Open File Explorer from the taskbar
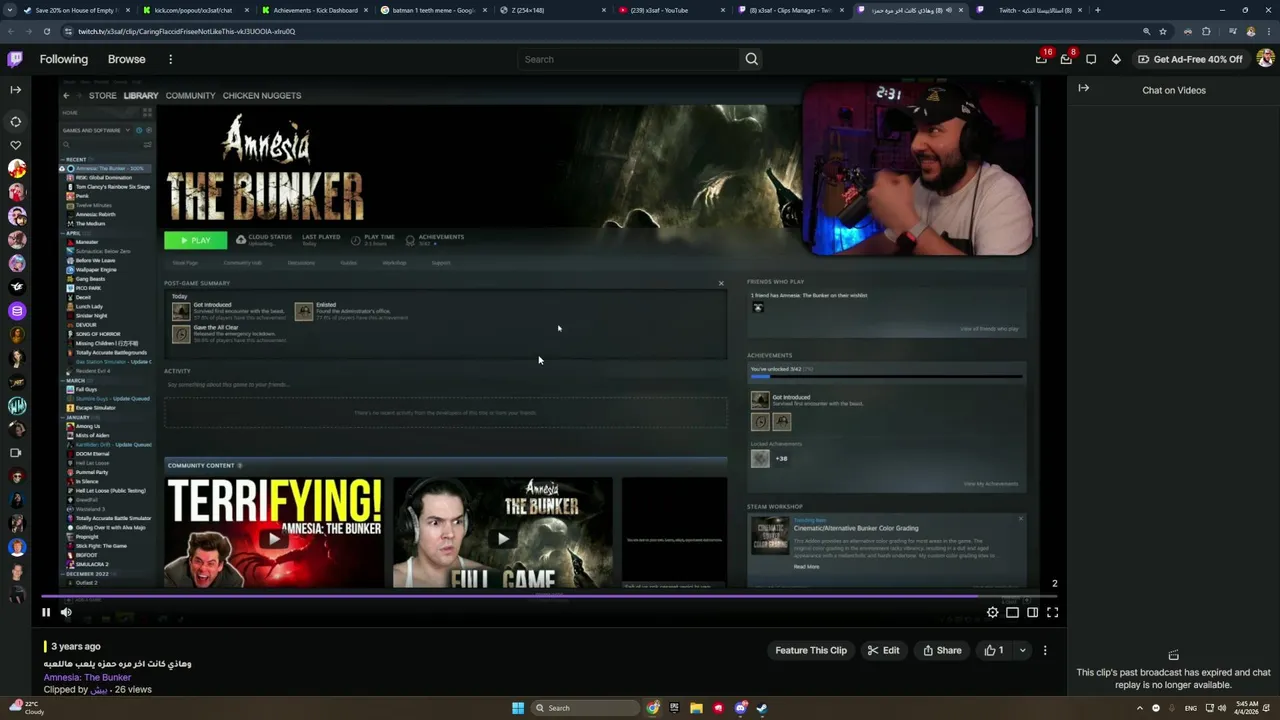The image size is (1280, 720). click(x=696, y=708)
